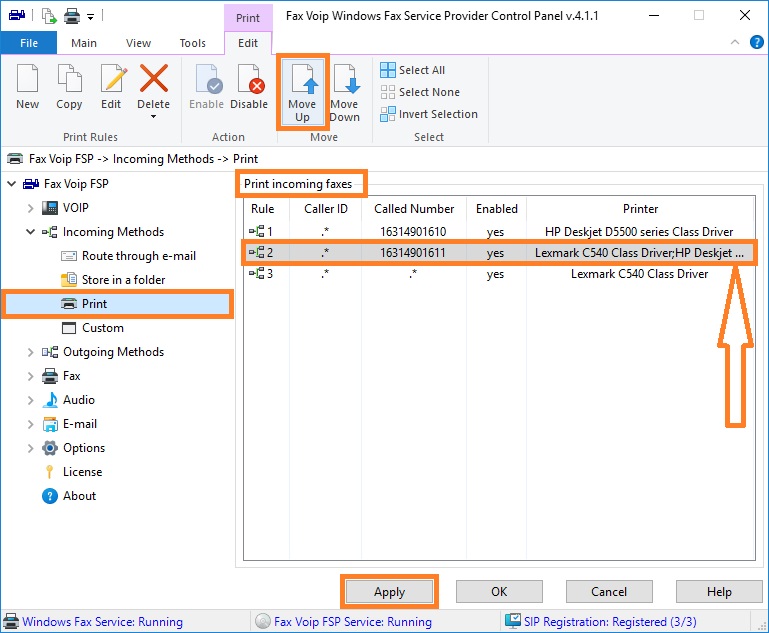Click the quick access export document icon

49,16
